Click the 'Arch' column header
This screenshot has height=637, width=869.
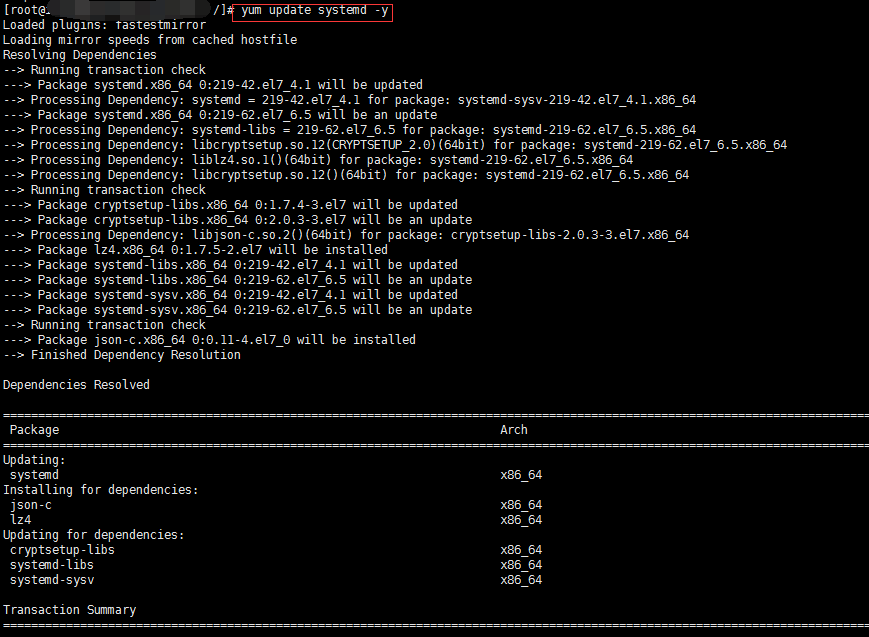514,430
